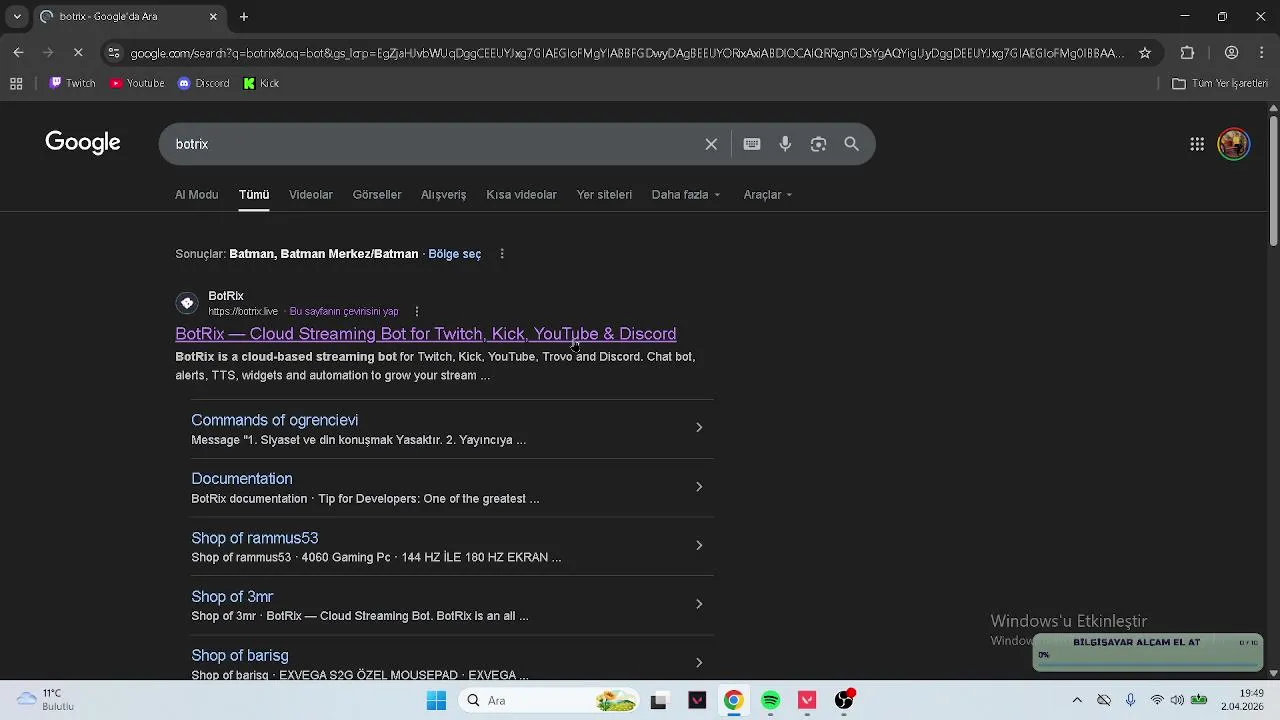1280x720 pixels.
Task: Click the chevron for Shop of barisg
Action: (699, 663)
